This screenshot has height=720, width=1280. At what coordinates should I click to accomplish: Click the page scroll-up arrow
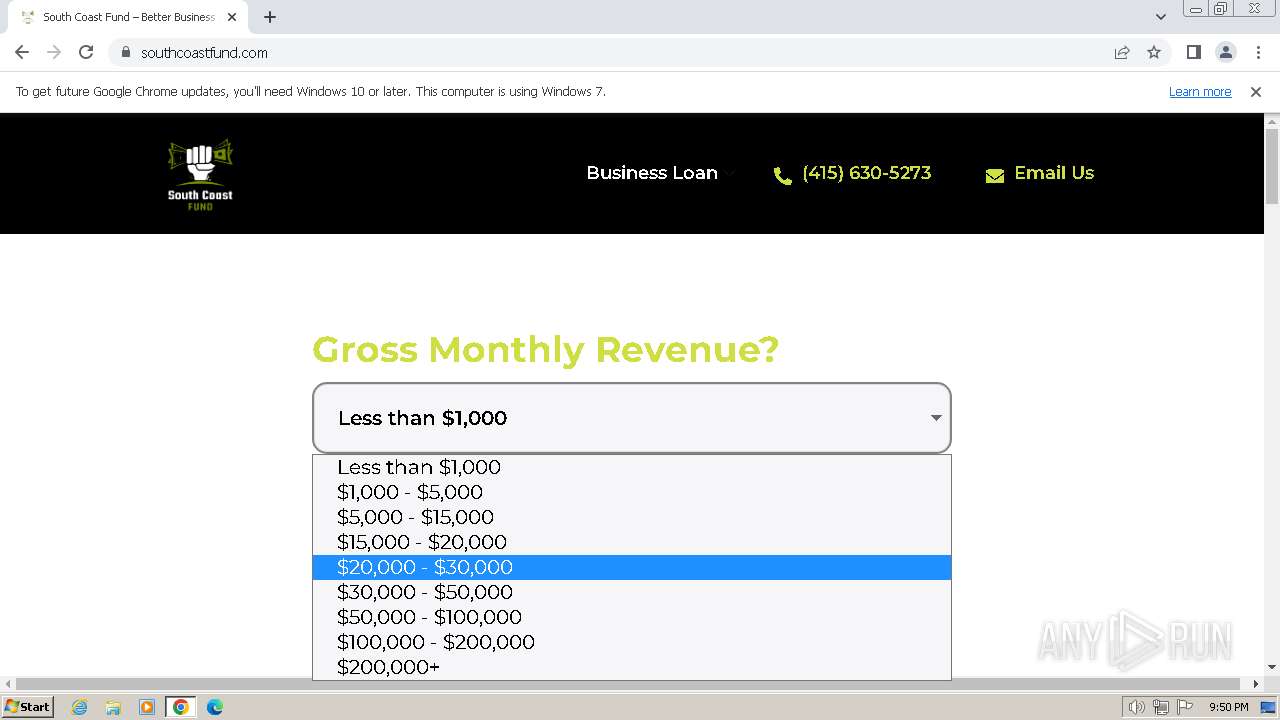[x=1272, y=121]
